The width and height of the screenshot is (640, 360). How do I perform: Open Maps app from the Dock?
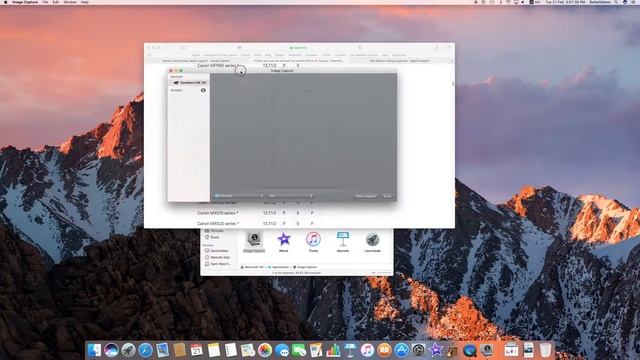tap(248, 350)
